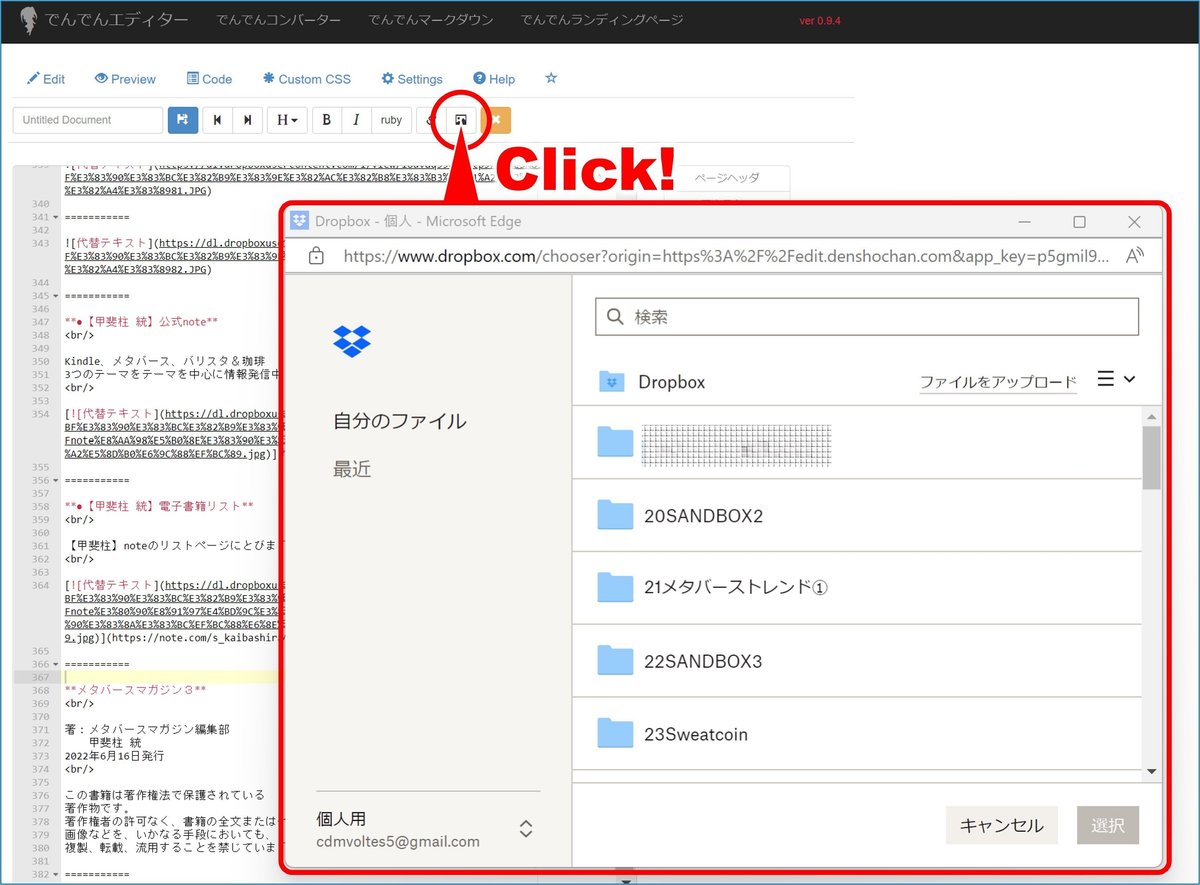
Task: Click the Dropbox breadcrumb label
Action: click(671, 382)
